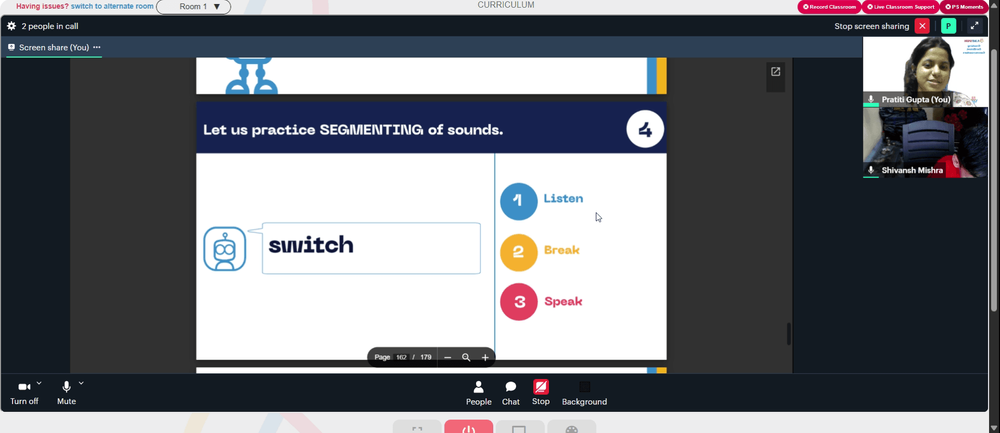Click the '2 people in call' text

point(50,26)
